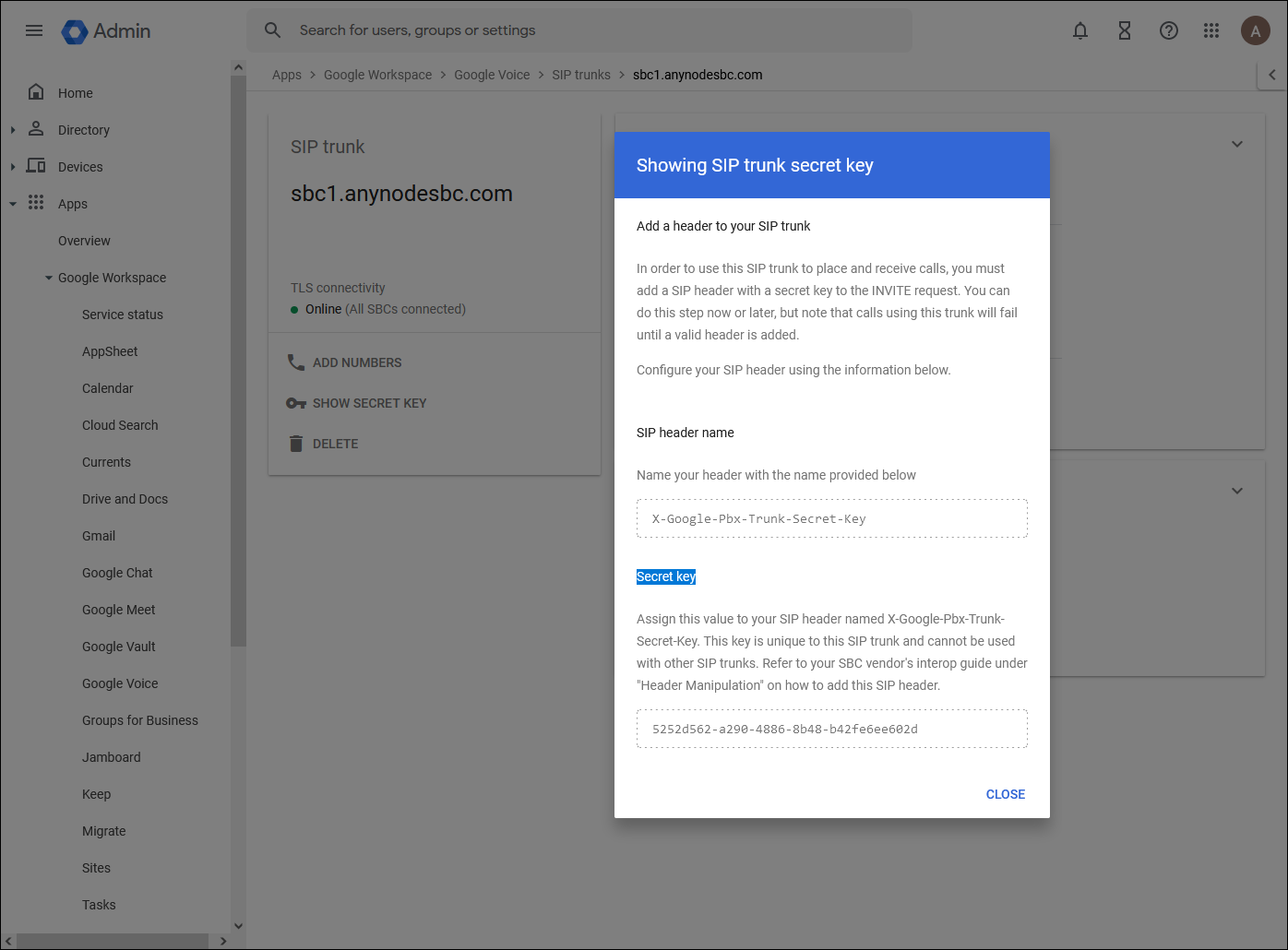Screen dimensions: 1288x950
Task: Click the highlighted Secret key heading
Action: (x=666, y=576)
